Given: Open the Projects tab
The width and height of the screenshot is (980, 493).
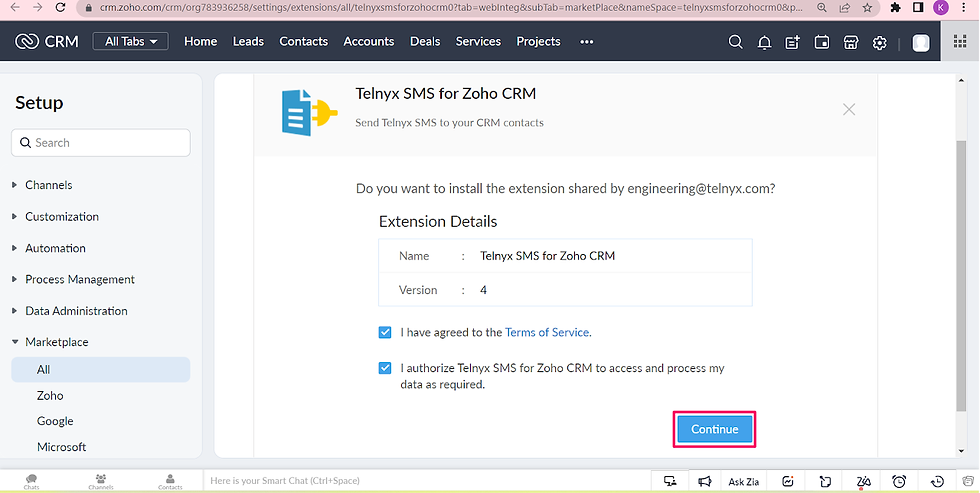Looking at the screenshot, I should pos(538,41).
